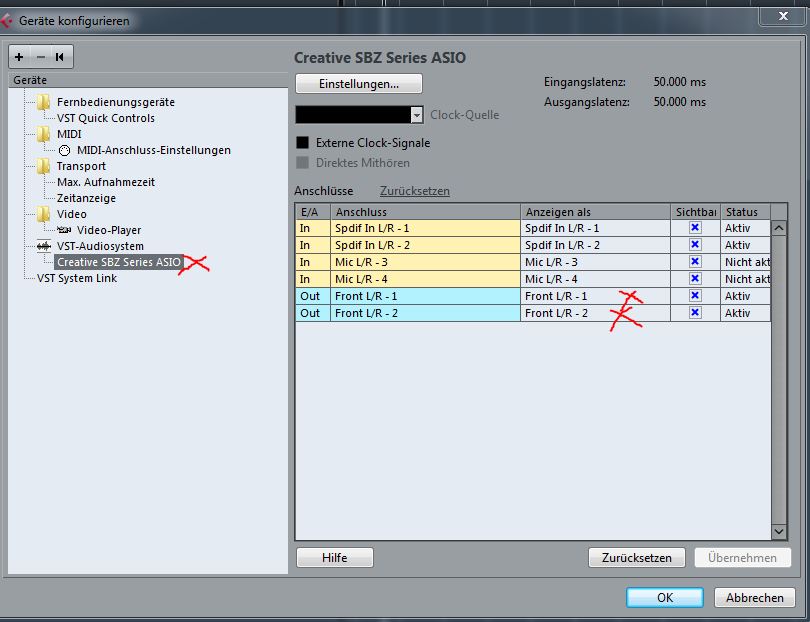Image resolution: width=810 pixels, height=622 pixels.
Task: Click the reset-to-start arrow icon in device toolbar
Action: pos(59,57)
